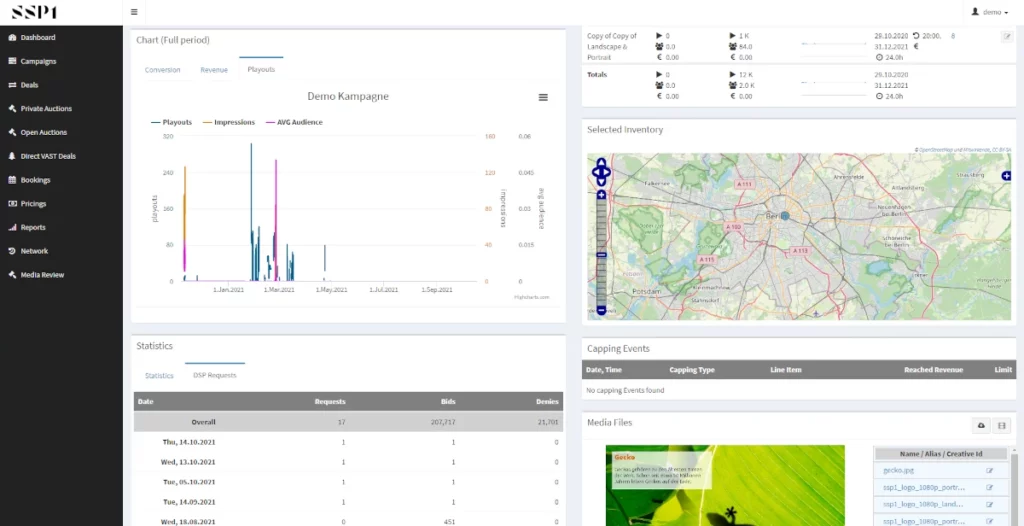Click the map pan control arrows
The image size is (1024, 526).
coord(601,172)
